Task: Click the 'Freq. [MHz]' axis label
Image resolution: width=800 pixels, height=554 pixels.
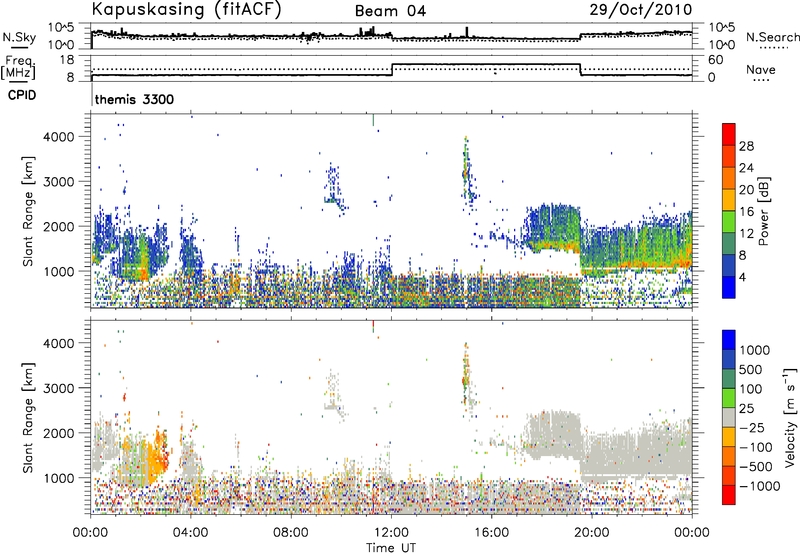Action: click(x=19, y=67)
